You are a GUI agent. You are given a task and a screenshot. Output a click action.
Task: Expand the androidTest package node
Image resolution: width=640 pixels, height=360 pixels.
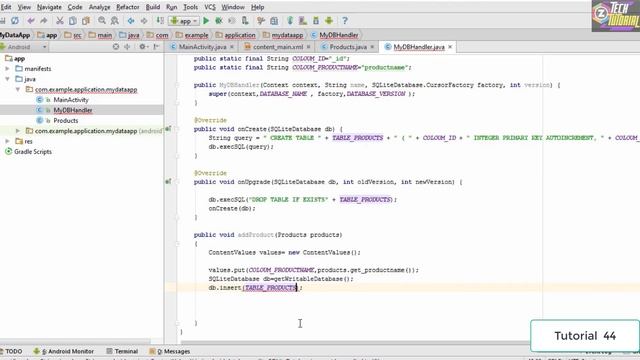[18, 131]
